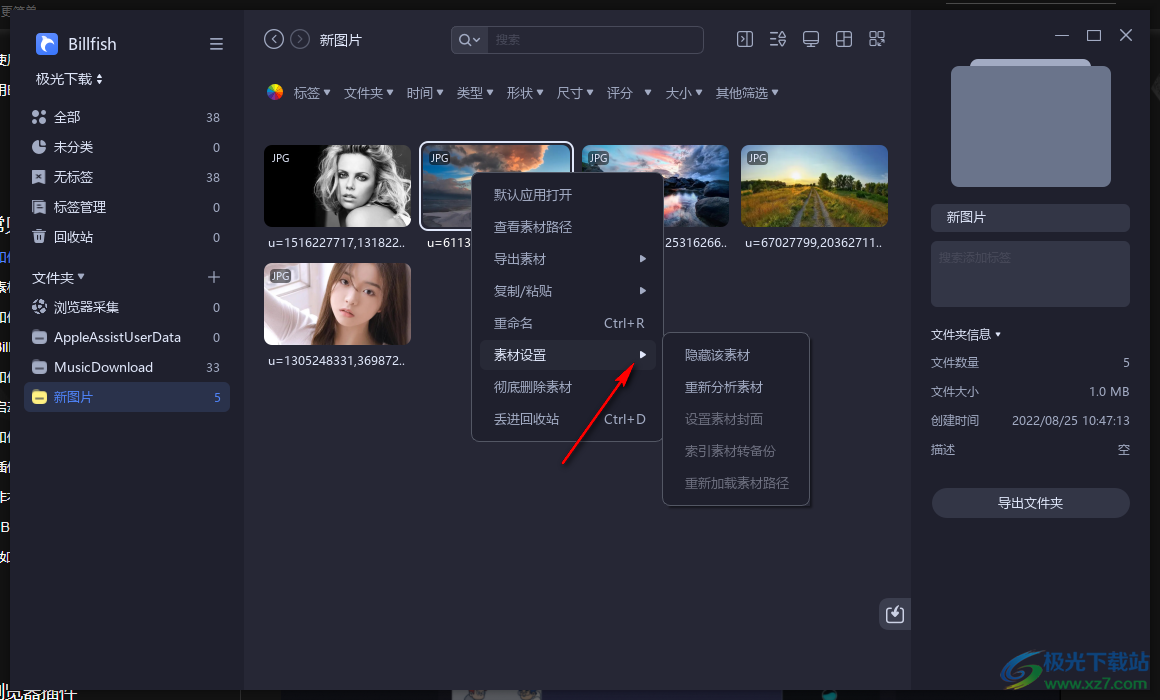Viewport: 1160px width, 700px height.
Task: Click the search input field
Action: pos(596,39)
